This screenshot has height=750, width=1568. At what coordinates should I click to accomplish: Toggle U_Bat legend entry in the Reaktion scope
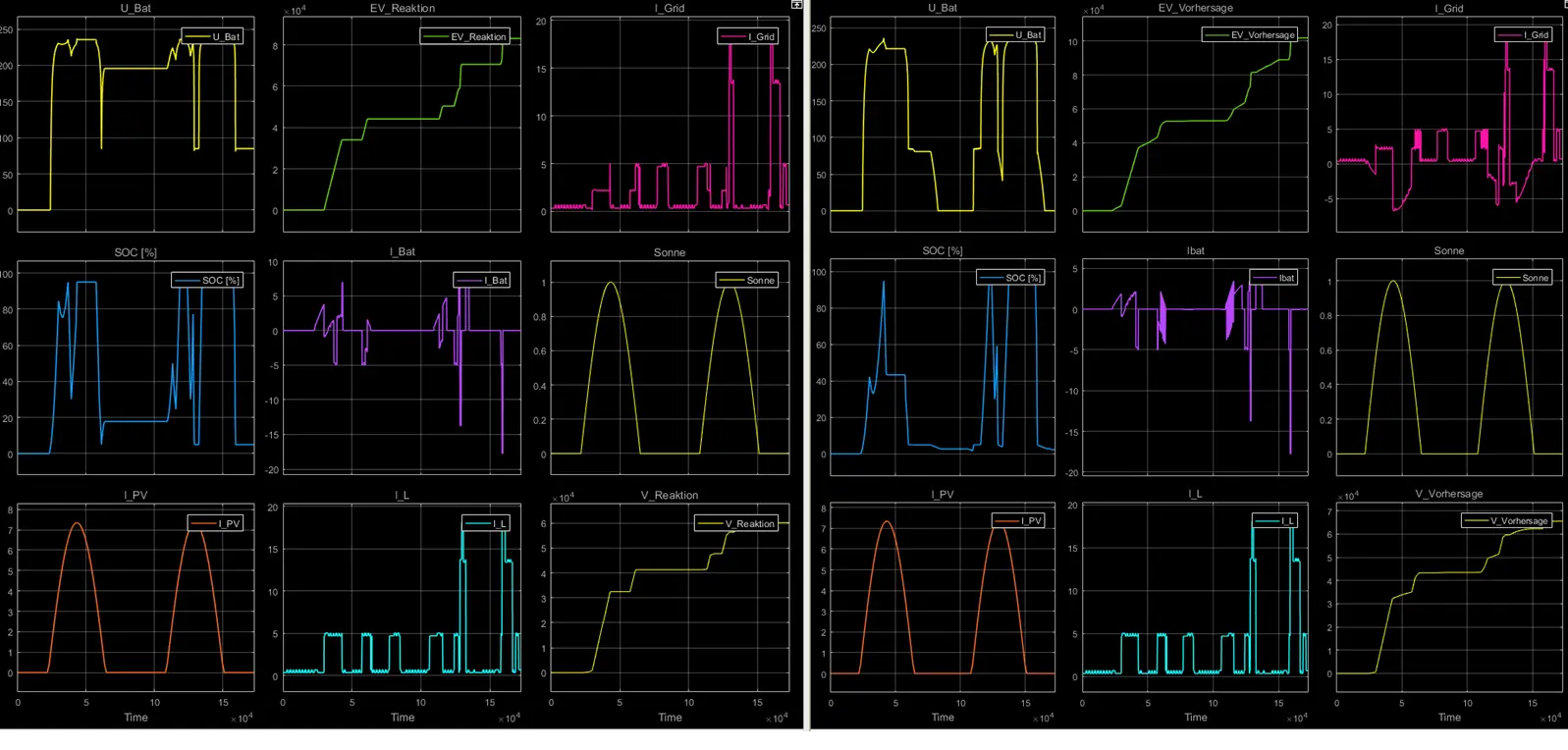coord(212,36)
